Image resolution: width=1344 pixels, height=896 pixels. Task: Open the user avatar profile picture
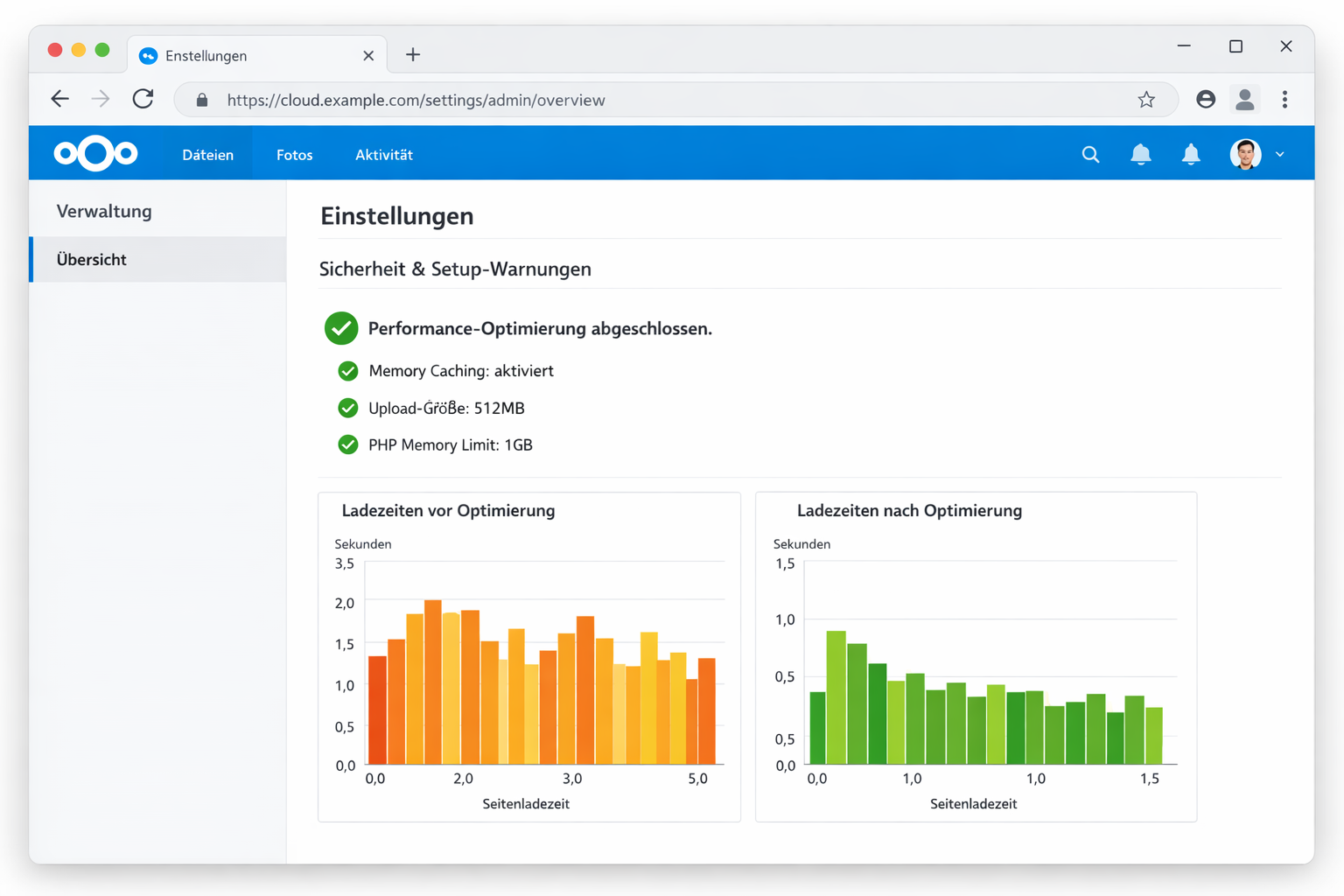point(1245,154)
